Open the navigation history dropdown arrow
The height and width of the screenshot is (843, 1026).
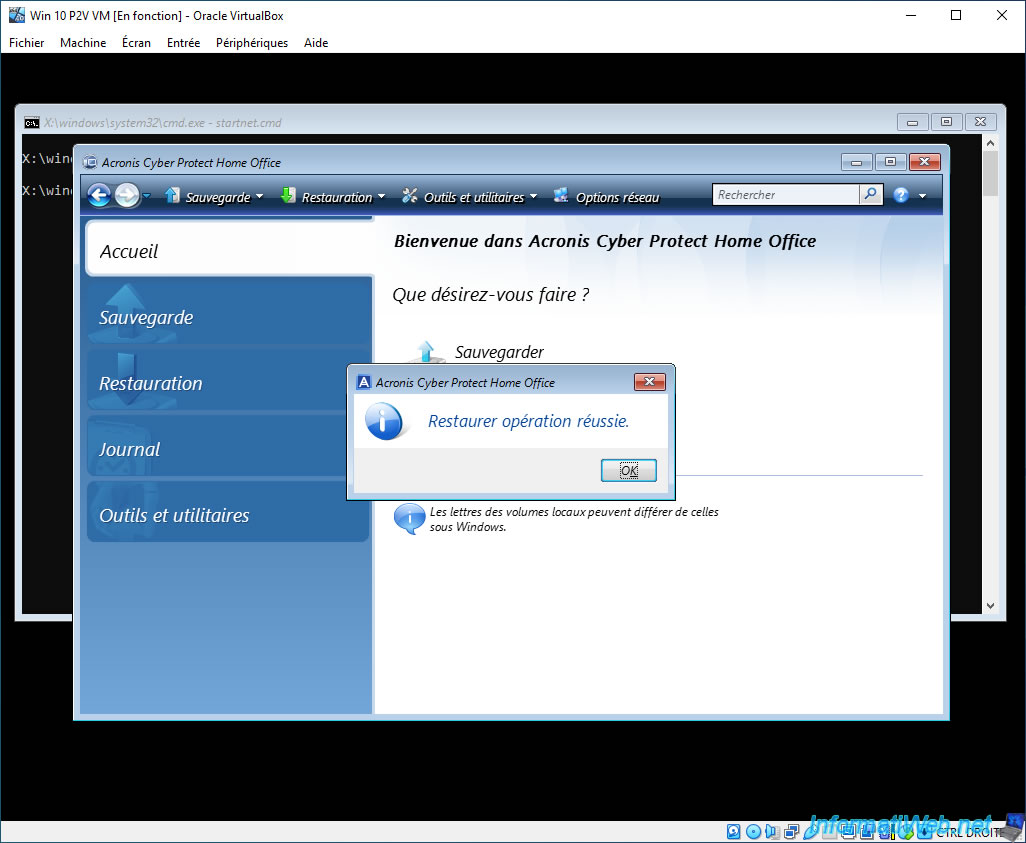tap(147, 196)
